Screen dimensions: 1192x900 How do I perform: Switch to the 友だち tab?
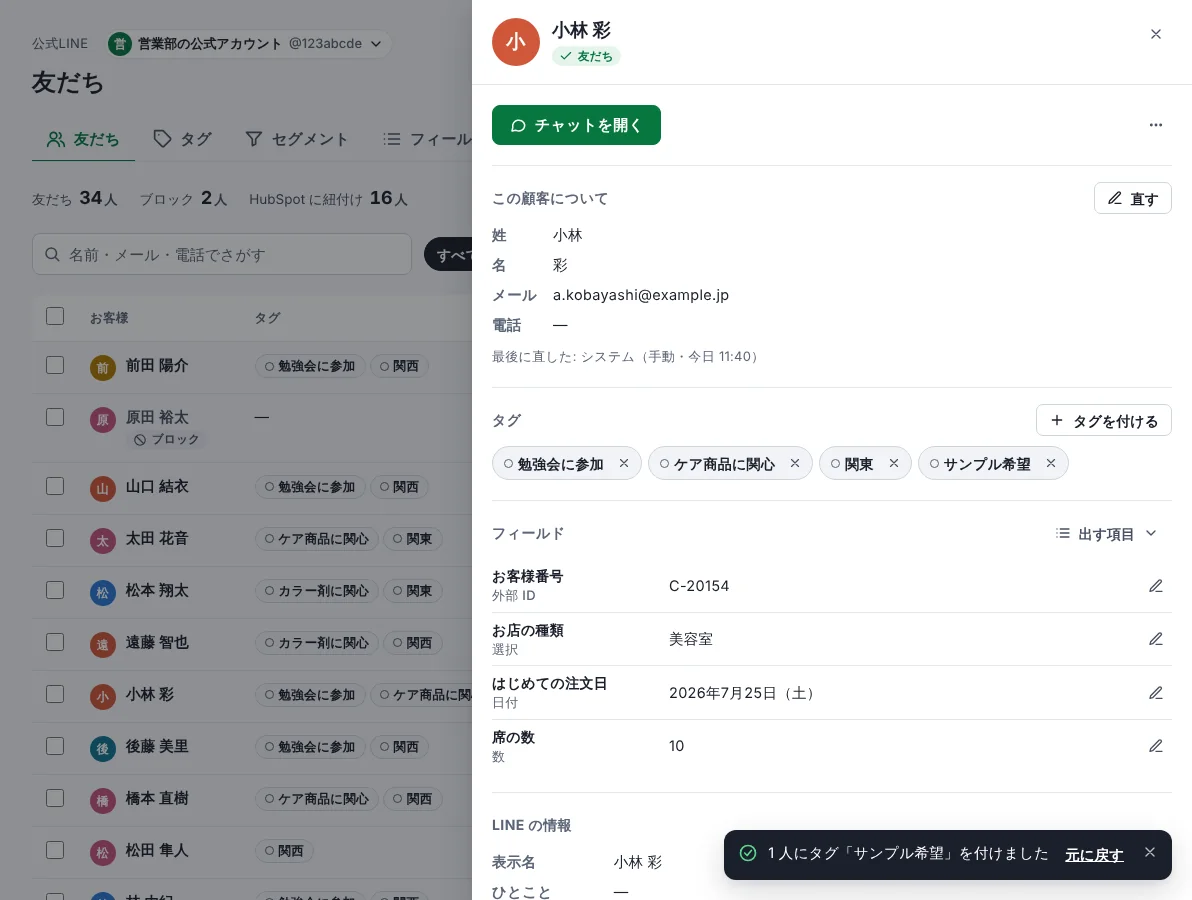point(83,139)
